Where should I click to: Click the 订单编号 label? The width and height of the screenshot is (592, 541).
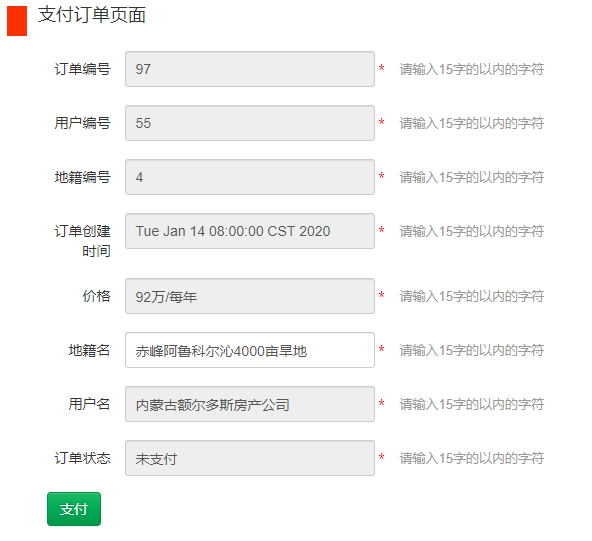pyautogui.click(x=82, y=69)
